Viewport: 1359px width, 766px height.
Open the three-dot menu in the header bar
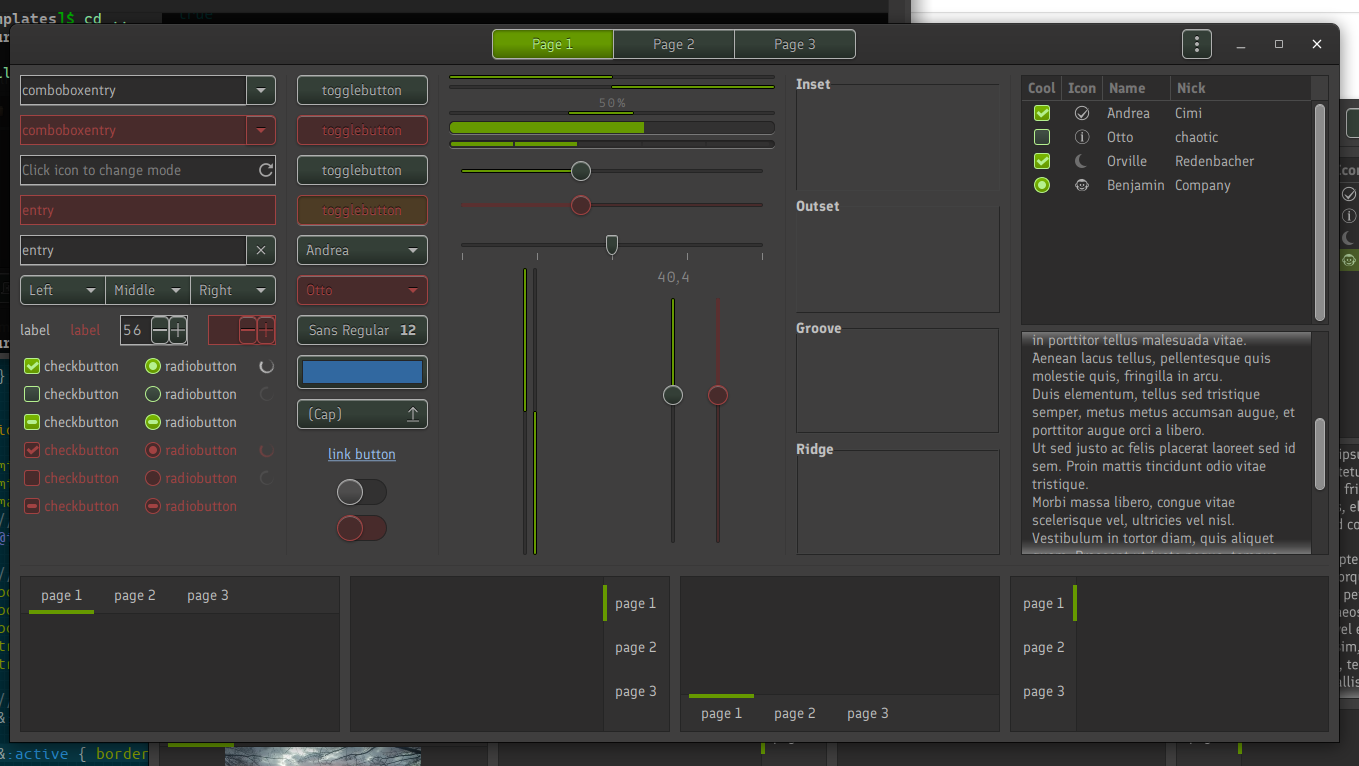coord(1196,44)
